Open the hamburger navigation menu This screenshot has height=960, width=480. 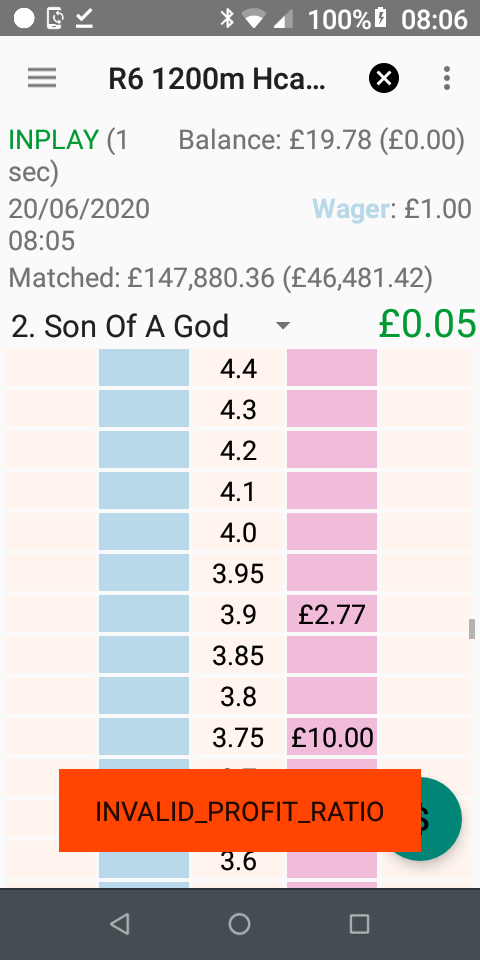[x=42, y=78]
